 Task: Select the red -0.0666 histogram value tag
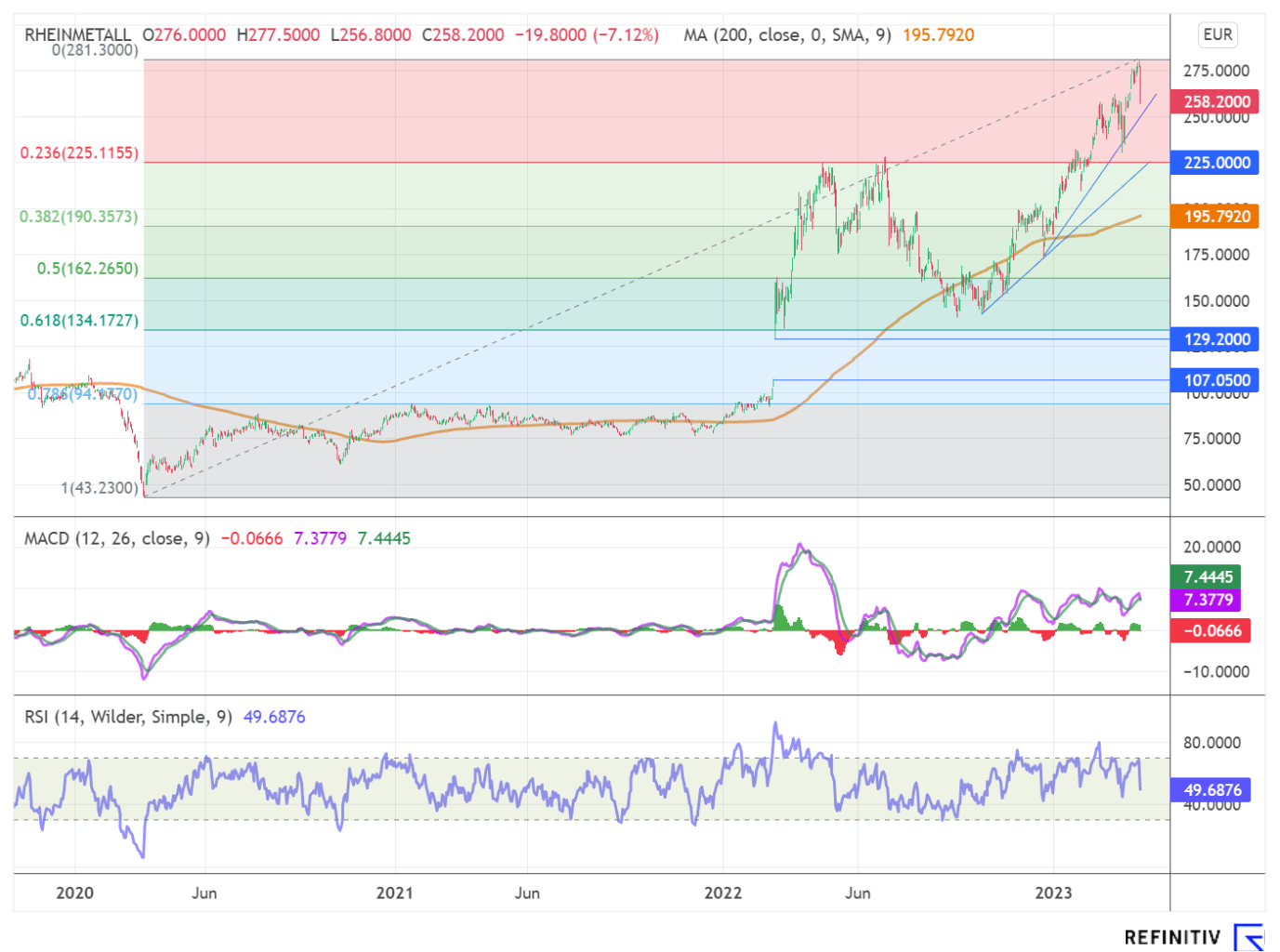(x=1211, y=631)
